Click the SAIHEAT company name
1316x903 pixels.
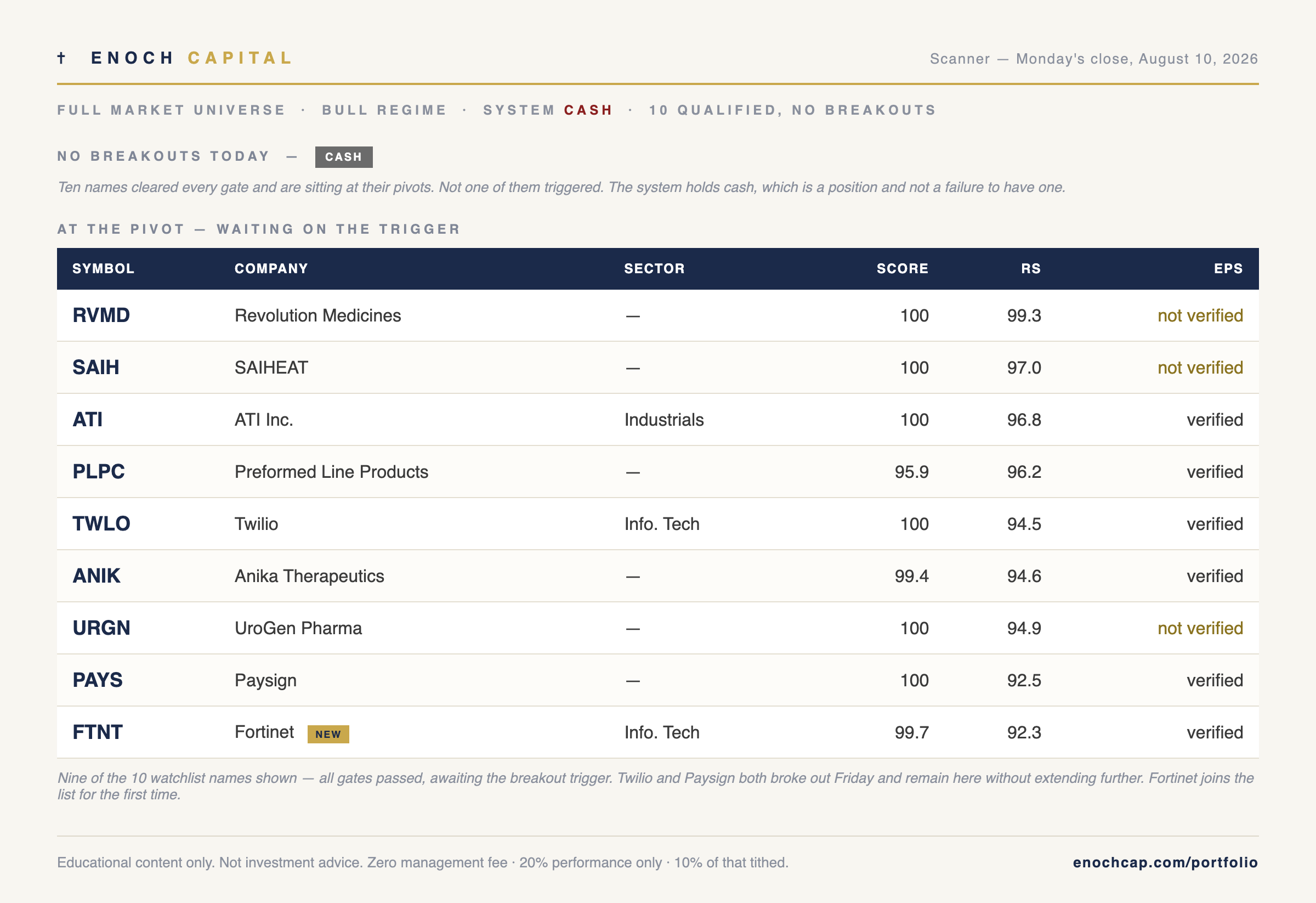point(271,368)
